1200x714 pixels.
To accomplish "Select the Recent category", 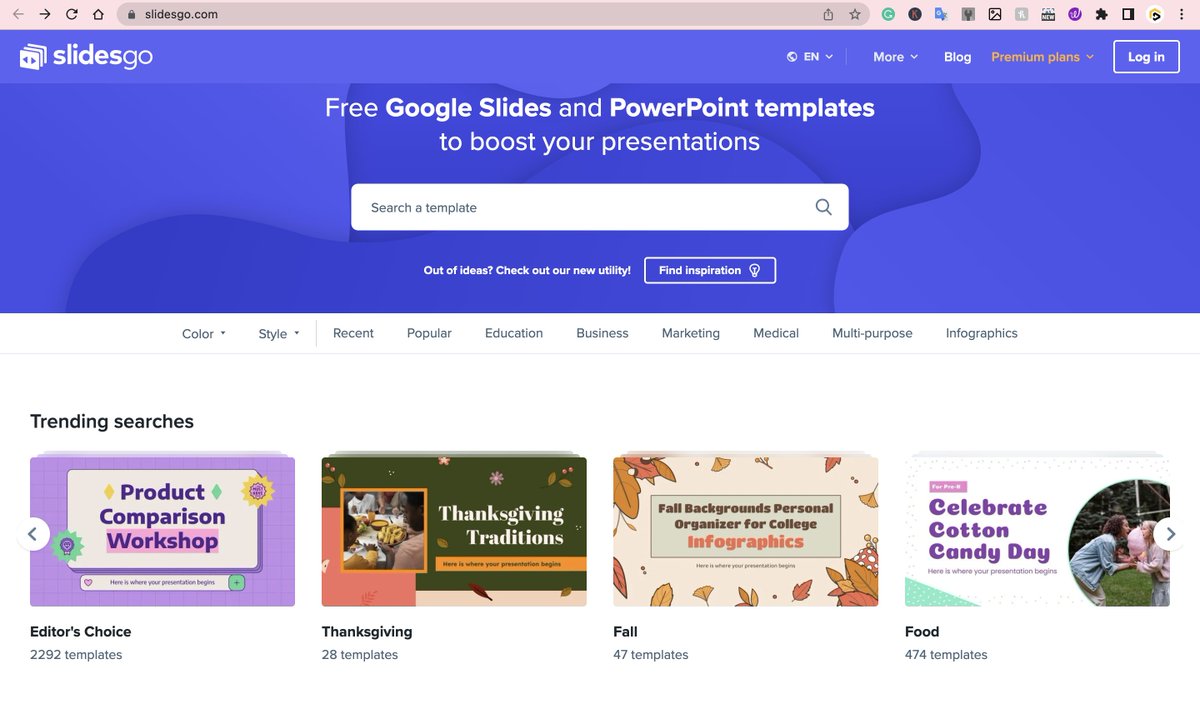I will tap(353, 333).
